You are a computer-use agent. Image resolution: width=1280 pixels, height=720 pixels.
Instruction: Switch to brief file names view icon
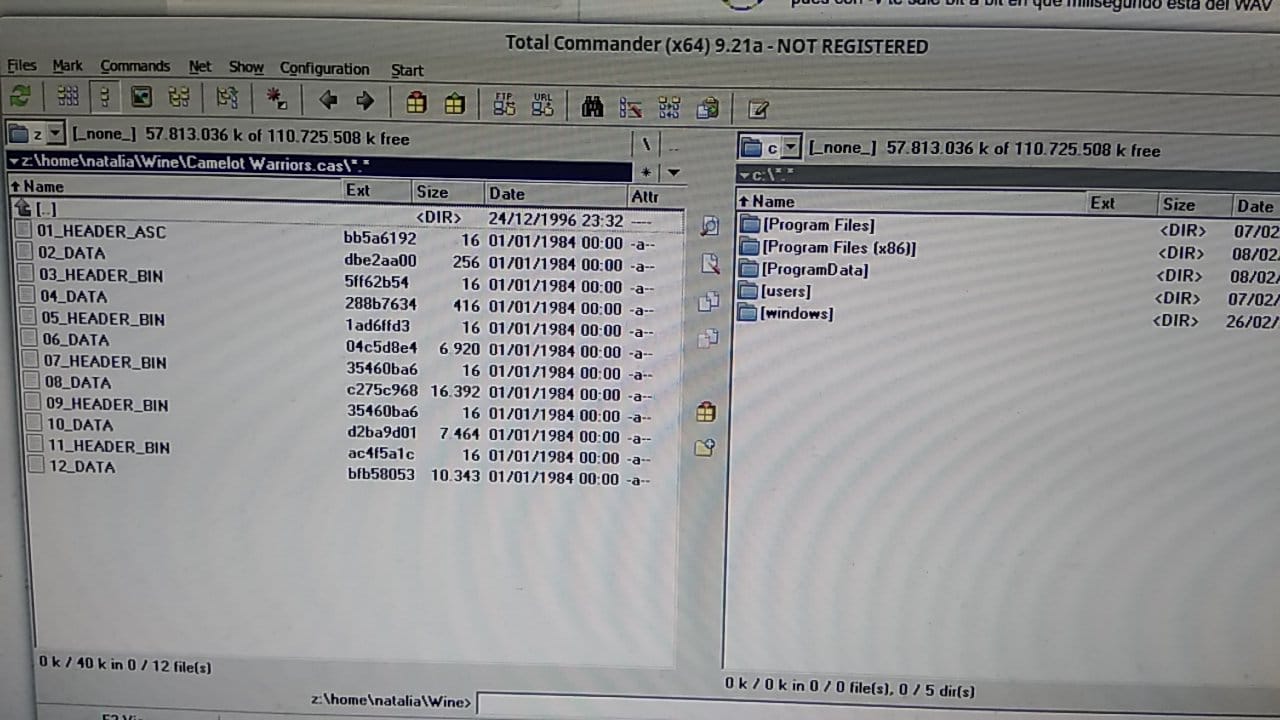68,97
